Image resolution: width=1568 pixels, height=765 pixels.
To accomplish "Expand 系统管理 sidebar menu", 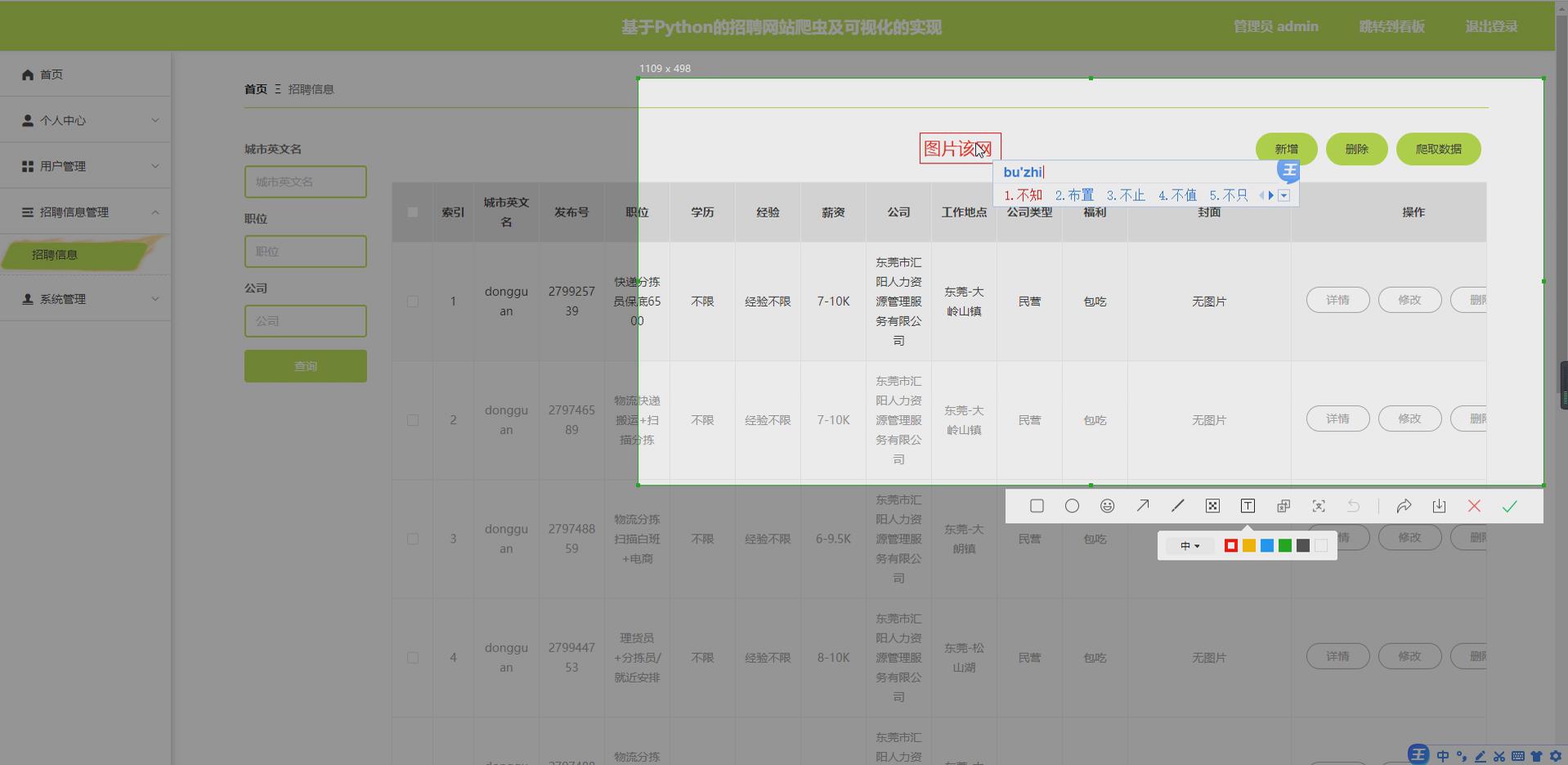I will point(86,299).
